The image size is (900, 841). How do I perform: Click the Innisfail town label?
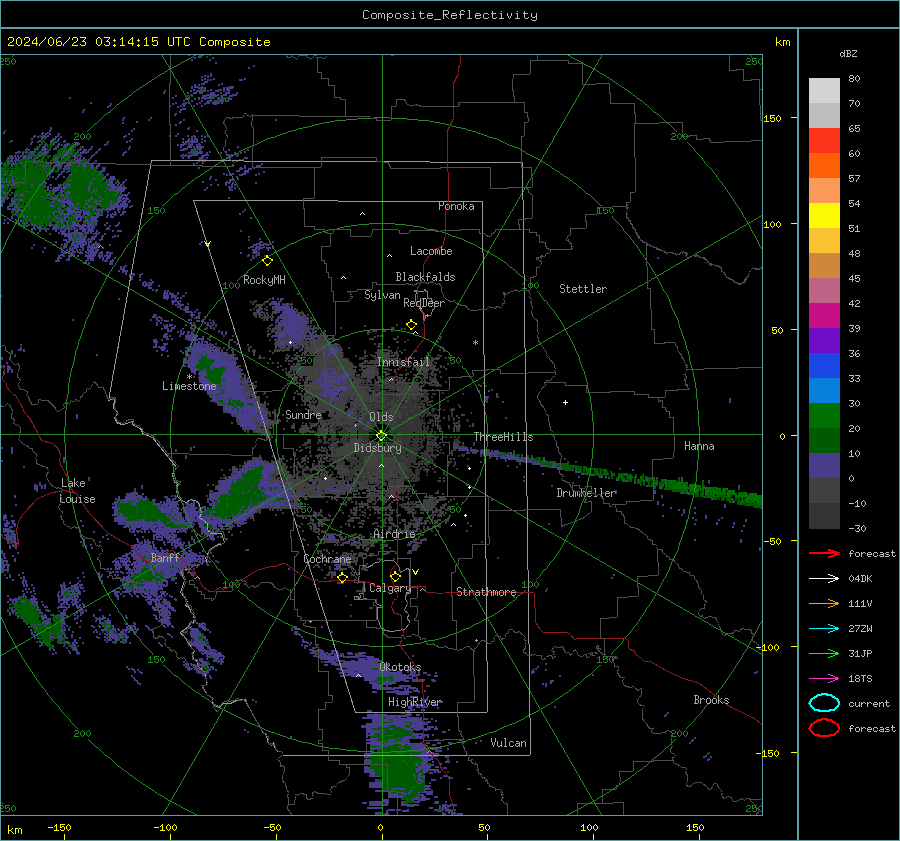(x=403, y=362)
